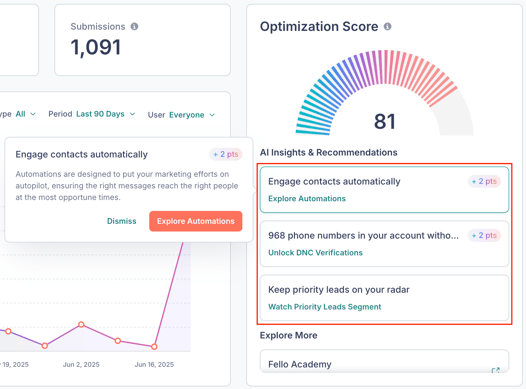Click the +2 pts badge in tooltip popup
Viewport: 526px width, 389px height.
[x=226, y=154]
